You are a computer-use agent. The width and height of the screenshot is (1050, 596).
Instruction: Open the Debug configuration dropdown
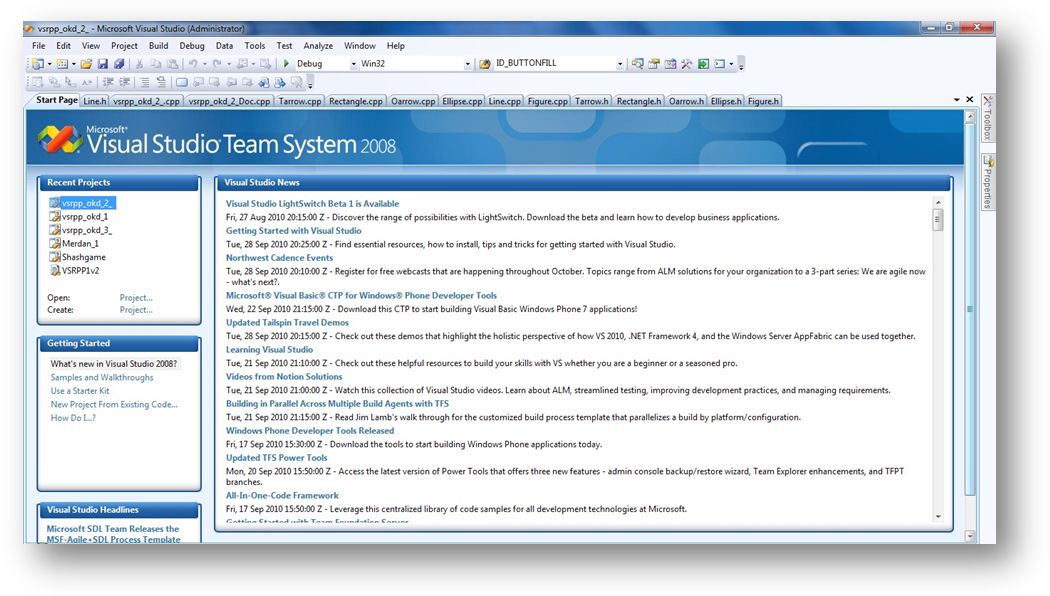click(x=353, y=64)
